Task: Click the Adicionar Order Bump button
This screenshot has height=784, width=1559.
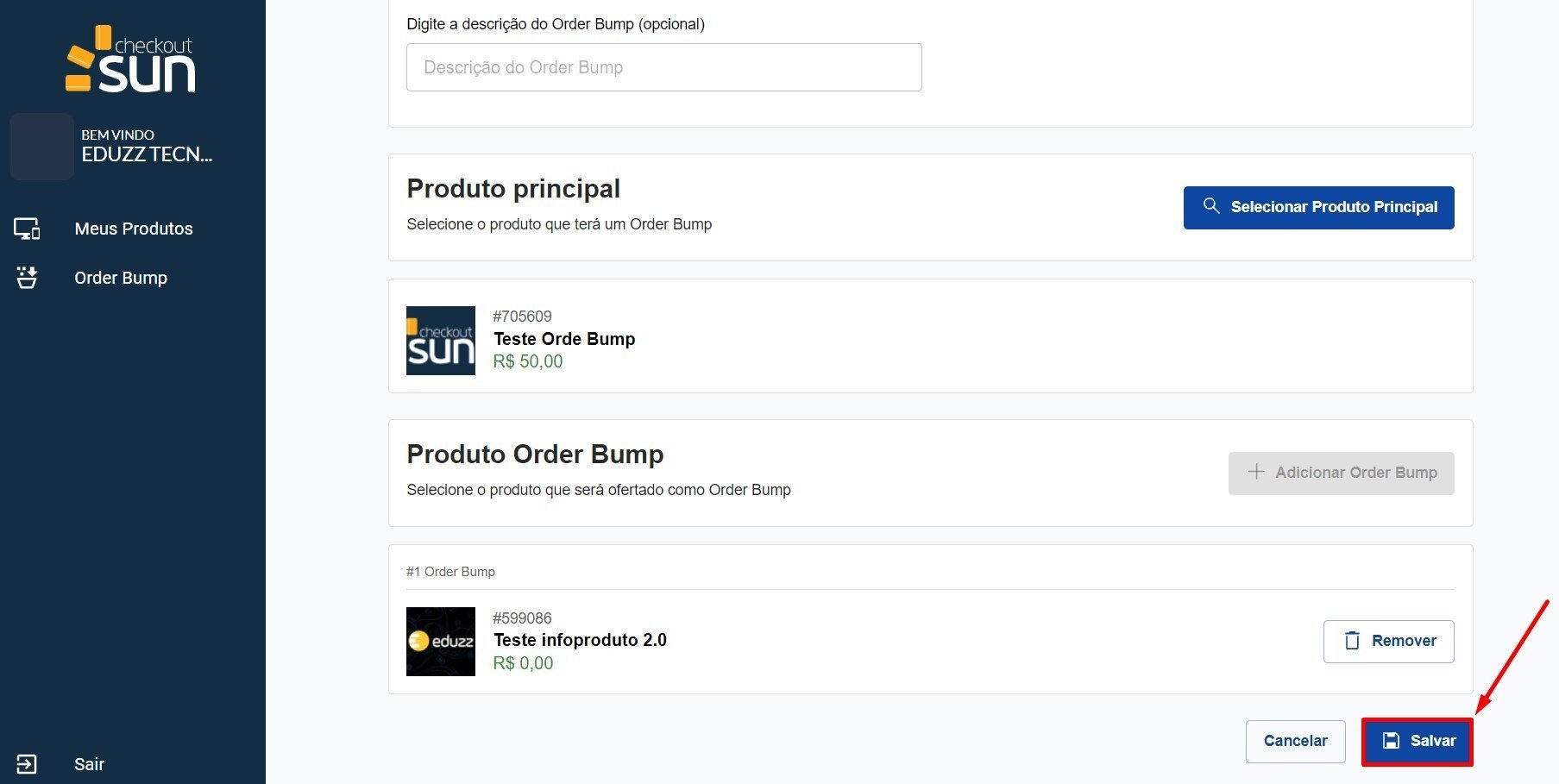Action: point(1341,473)
